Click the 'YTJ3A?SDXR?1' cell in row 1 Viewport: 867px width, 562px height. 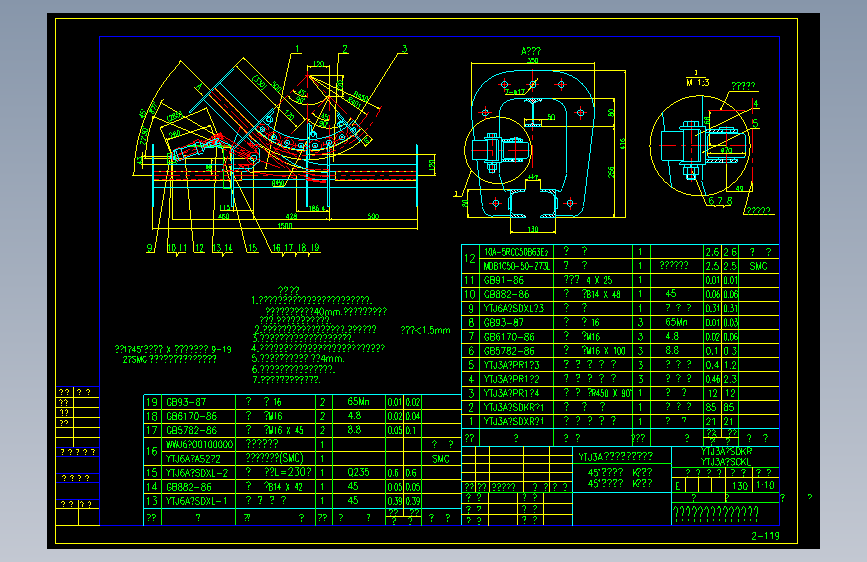[x=514, y=421]
